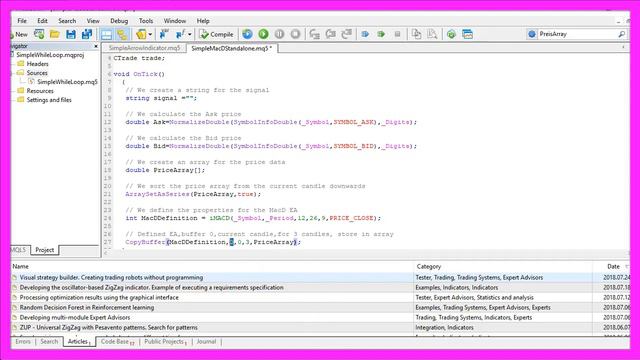The height and width of the screenshot is (360, 640).
Task: Switch to the Public Projects toolbox tab
Action: [165, 342]
